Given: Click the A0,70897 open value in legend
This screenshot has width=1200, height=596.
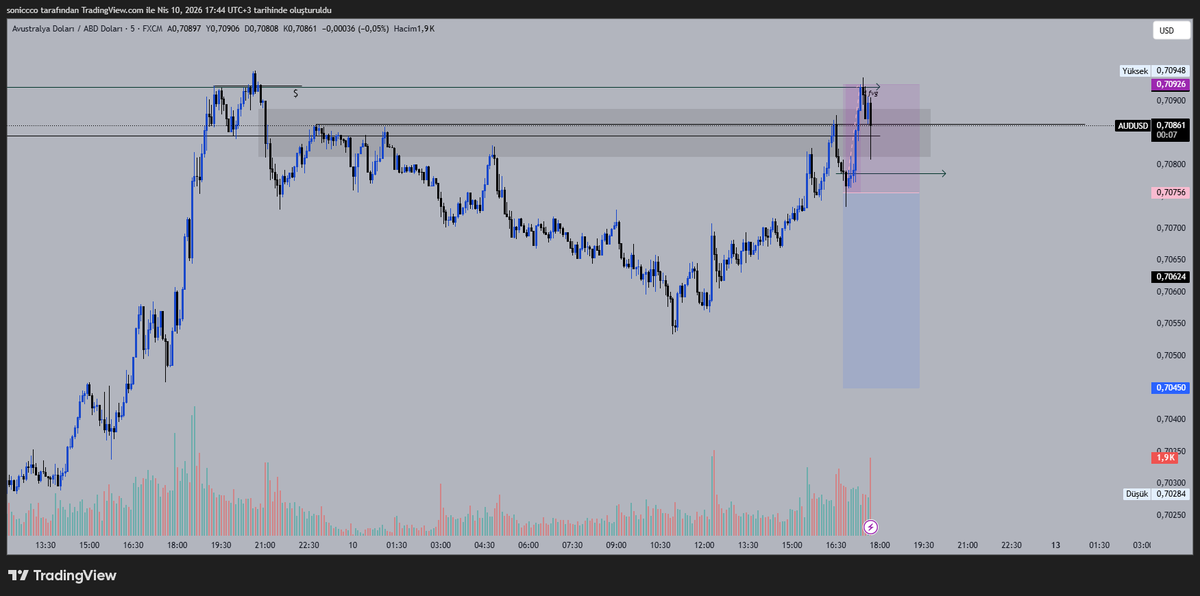Looking at the screenshot, I should [183, 29].
